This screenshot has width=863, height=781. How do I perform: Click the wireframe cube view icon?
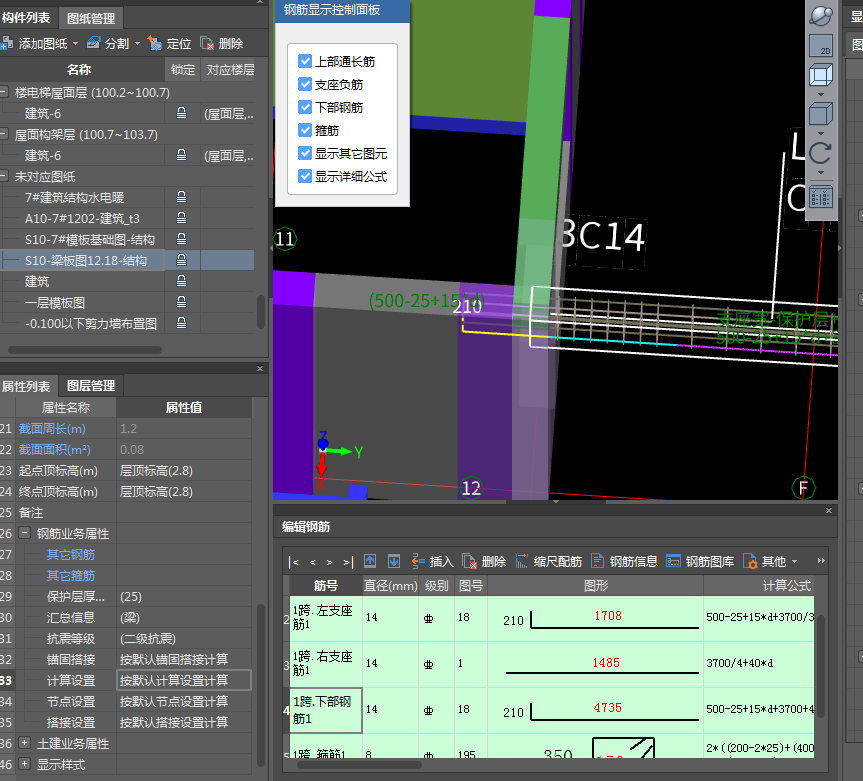pyautogui.click(x=821, y=75)
